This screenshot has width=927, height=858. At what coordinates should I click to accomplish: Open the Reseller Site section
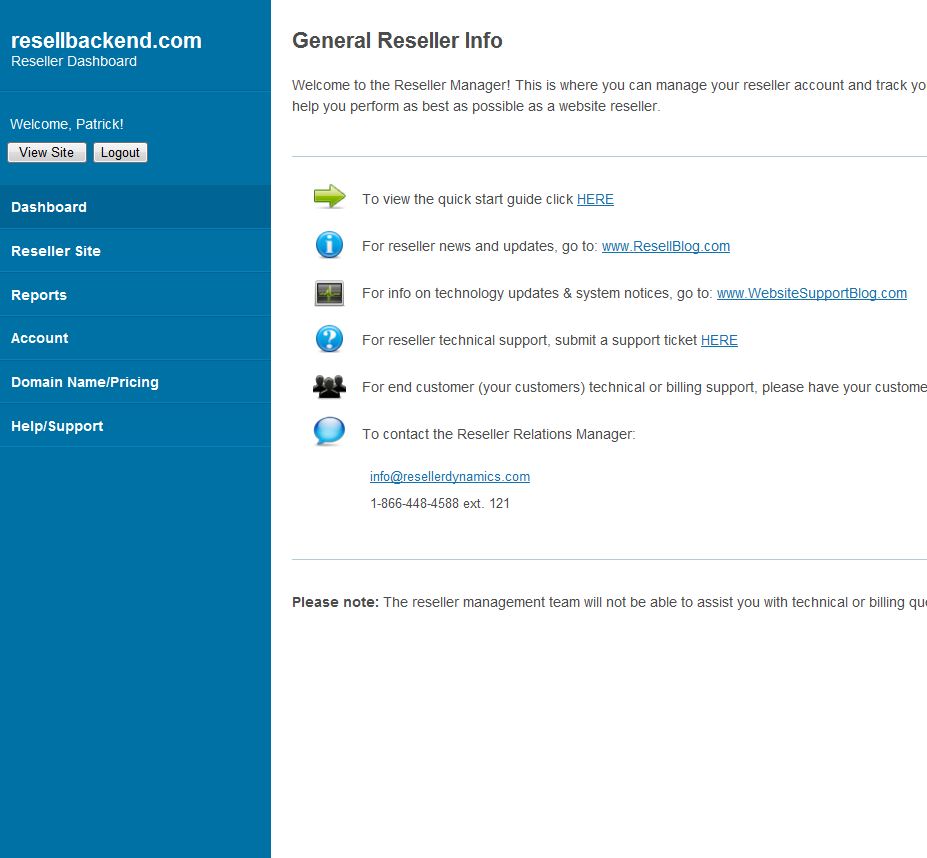coord(56,251)
